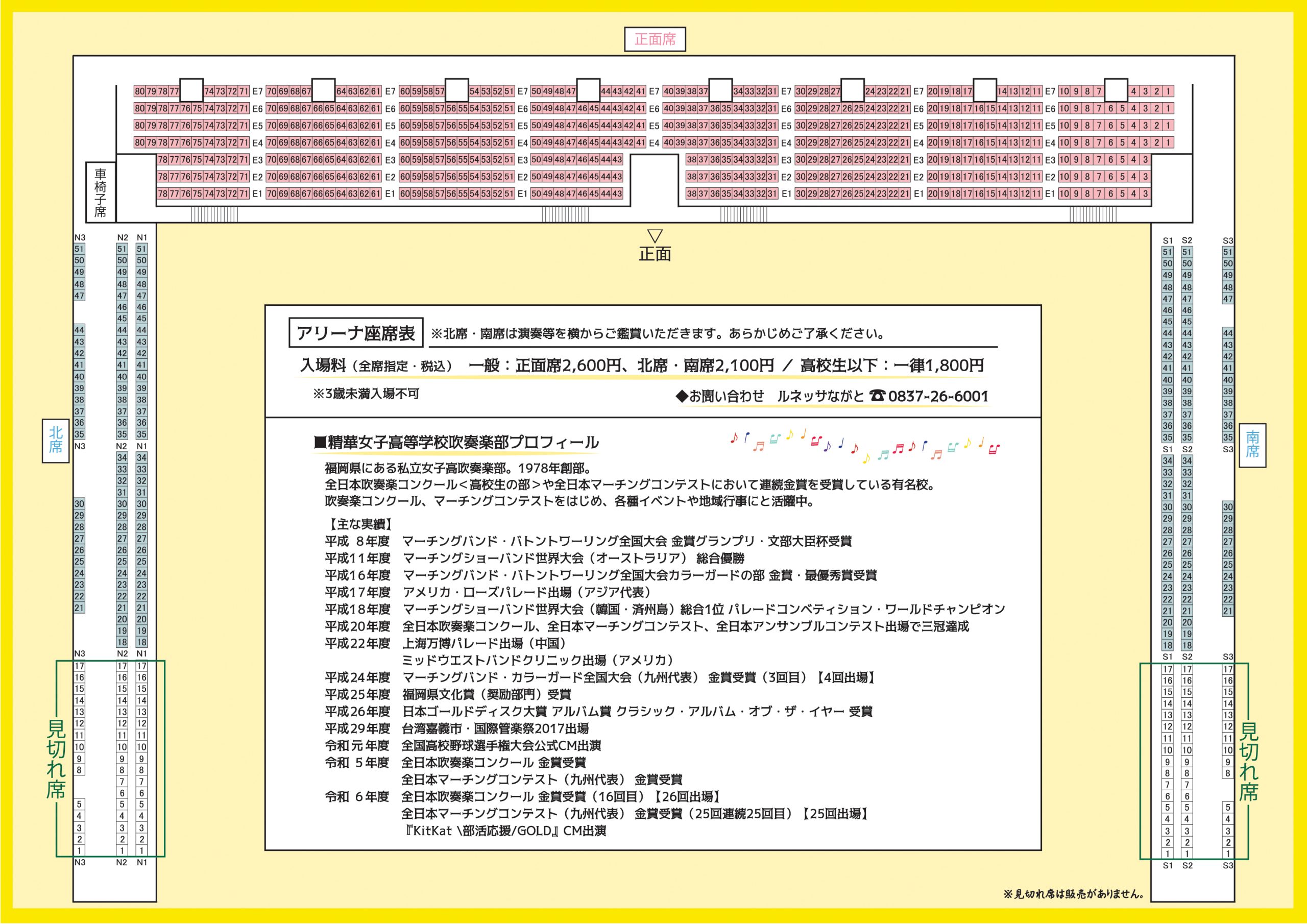
Task: Click the pink 正面席 label at top
Action: coord(655,39)
